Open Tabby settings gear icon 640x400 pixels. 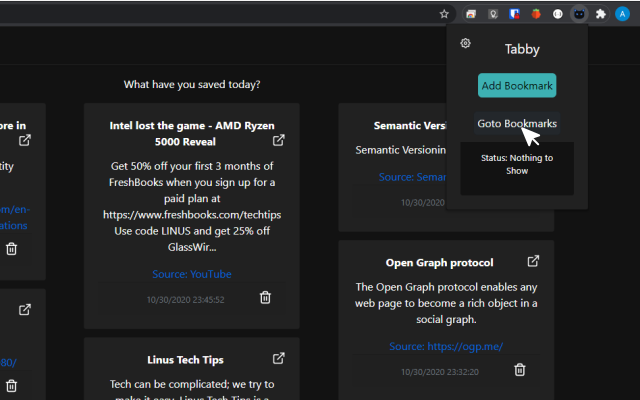[465, 43]
